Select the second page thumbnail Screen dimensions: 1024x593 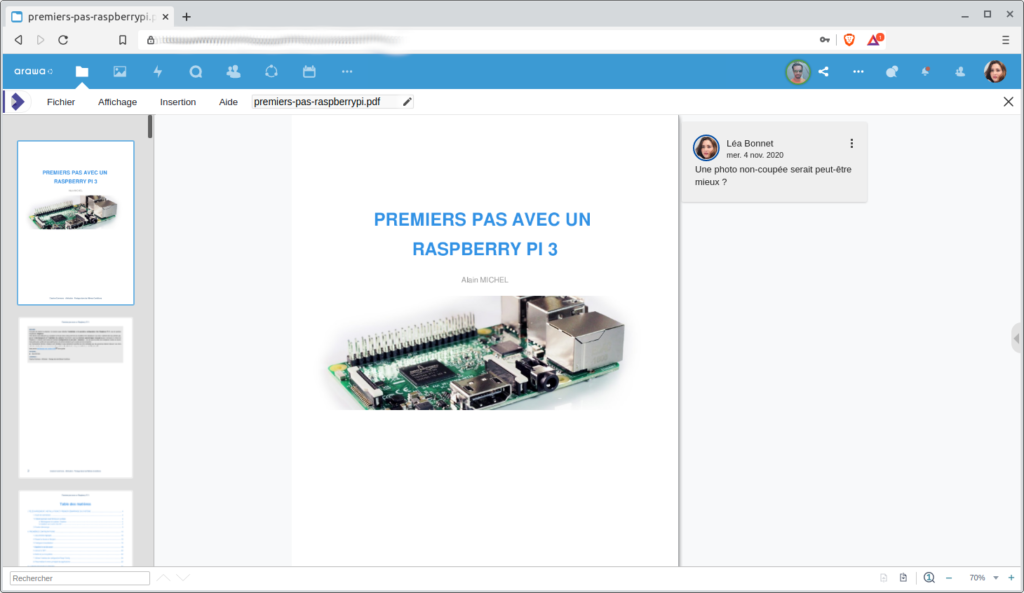point(76,398)
